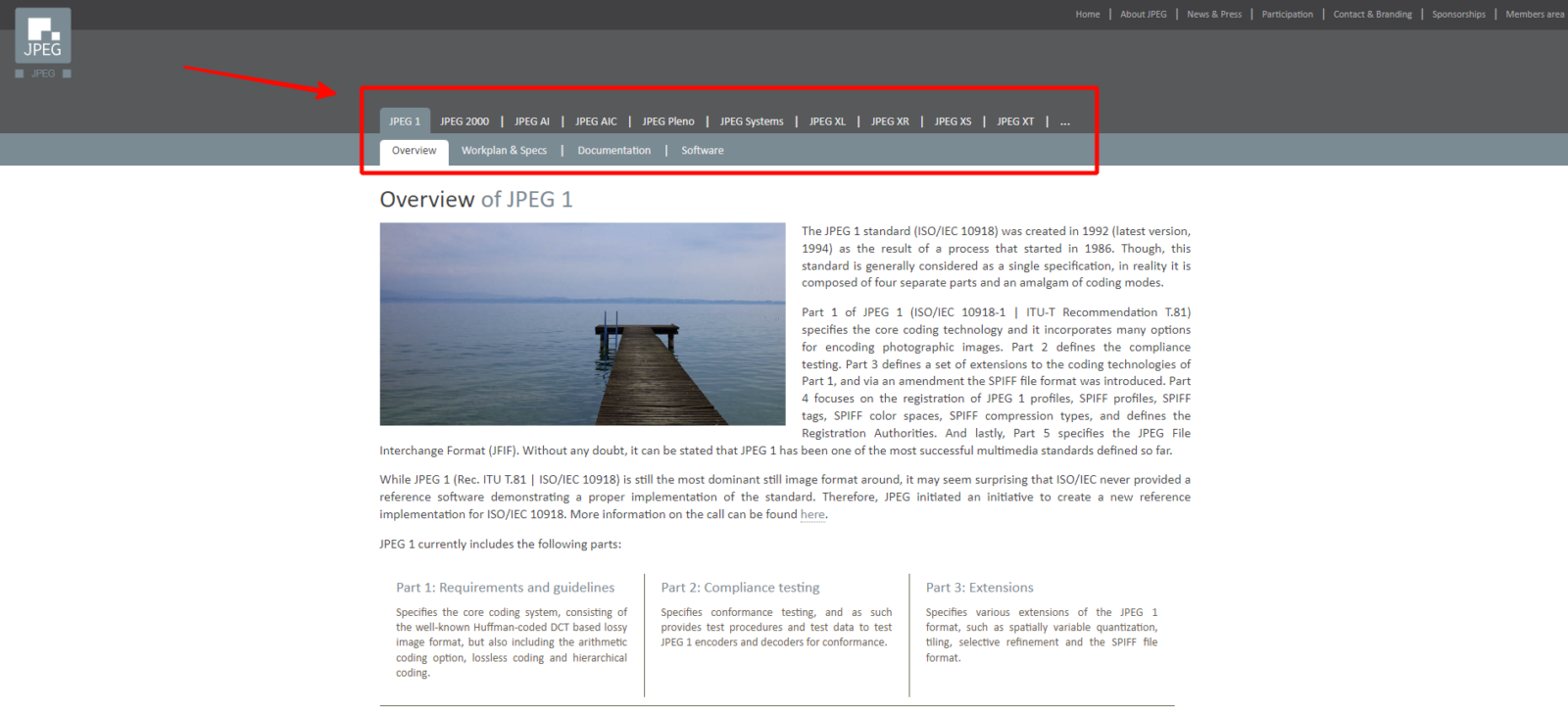Open the Participation menu item
This screenshot has height=712, width=1568.
tap(1288, 15)
